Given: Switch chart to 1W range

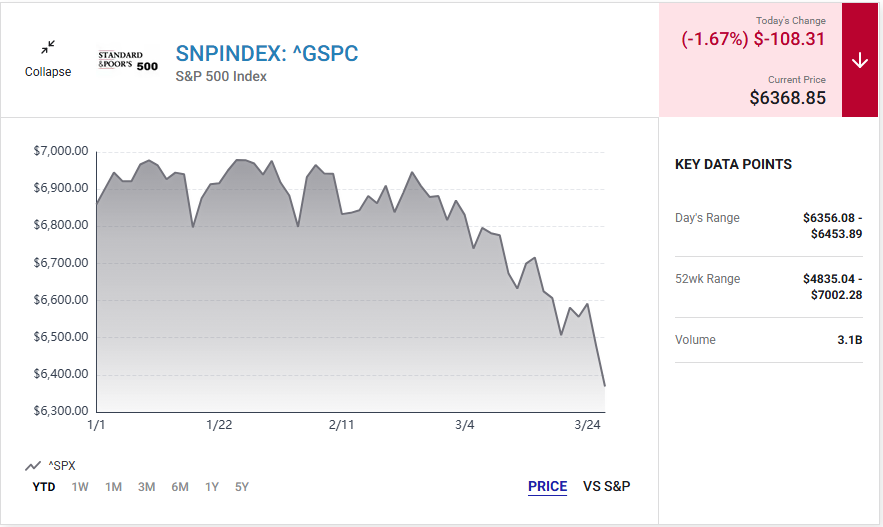Looking at the screenshot, I should (x=80, y=487).
